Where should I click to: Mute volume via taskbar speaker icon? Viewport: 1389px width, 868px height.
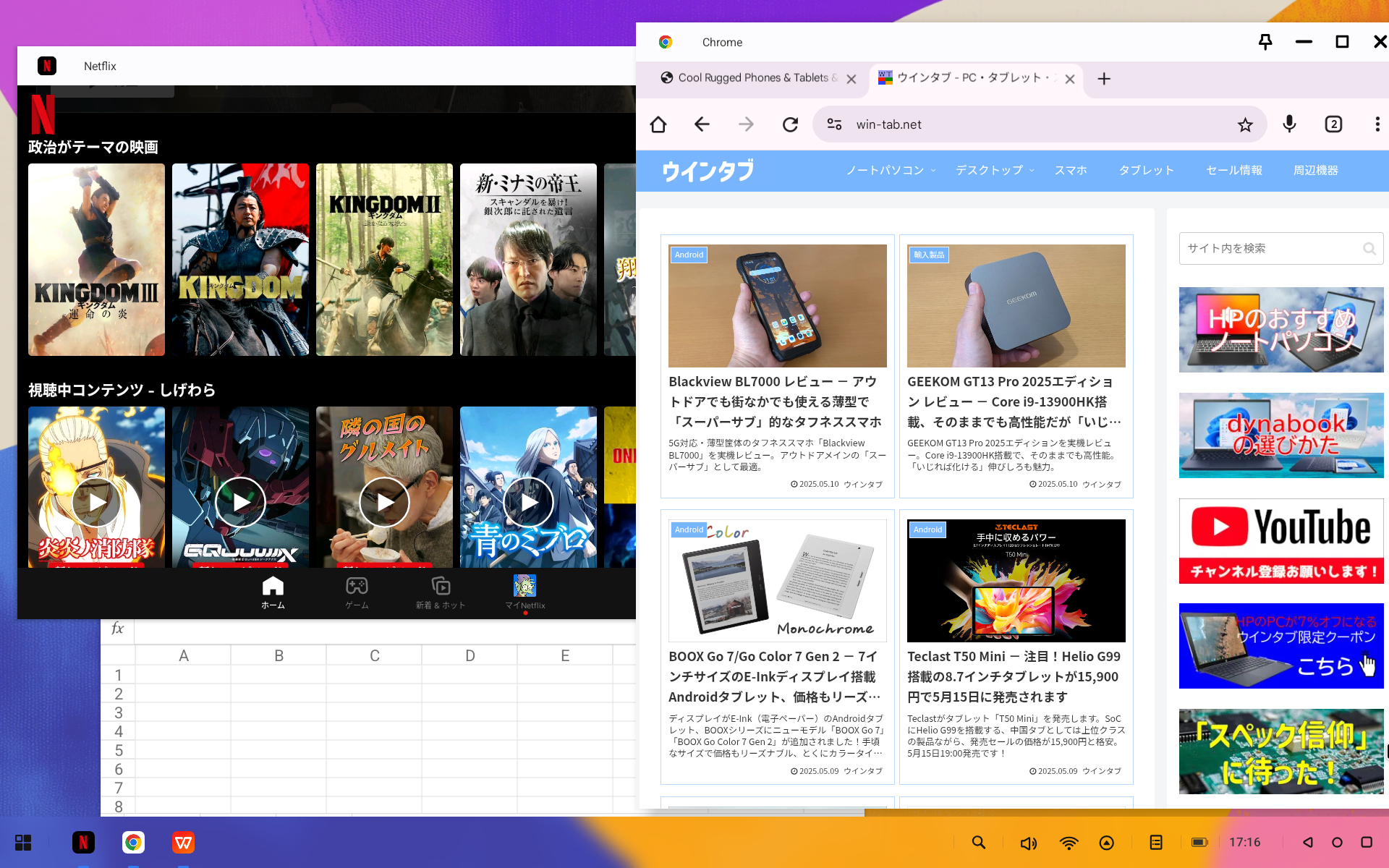point(1028,843)
